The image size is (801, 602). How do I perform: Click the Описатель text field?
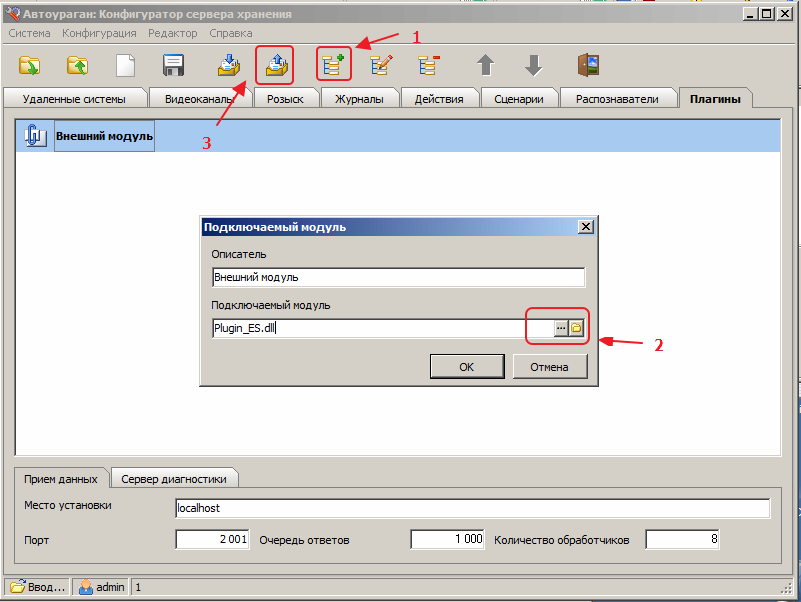(398, 277)
